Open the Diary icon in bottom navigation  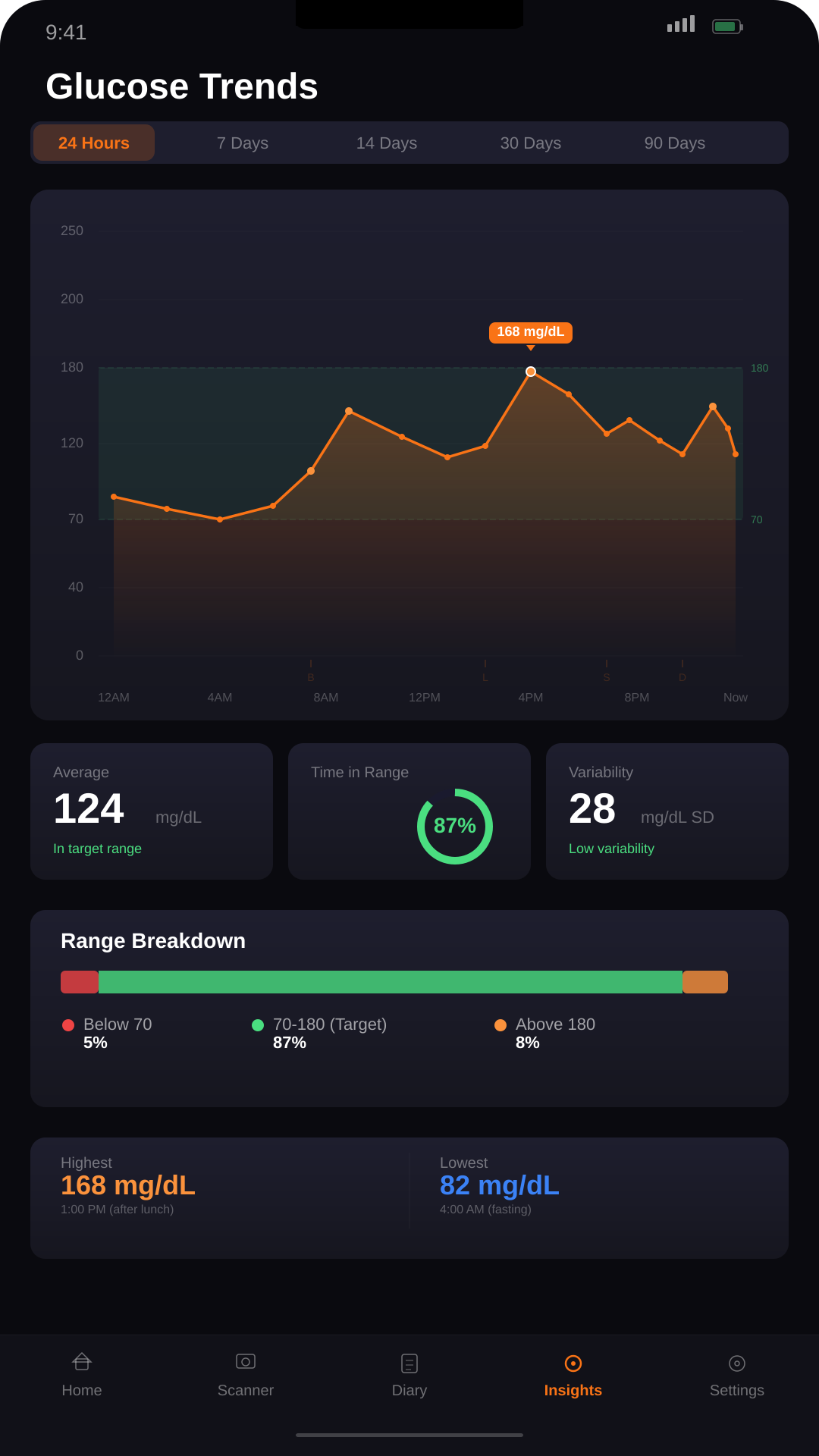(409, 1363)
